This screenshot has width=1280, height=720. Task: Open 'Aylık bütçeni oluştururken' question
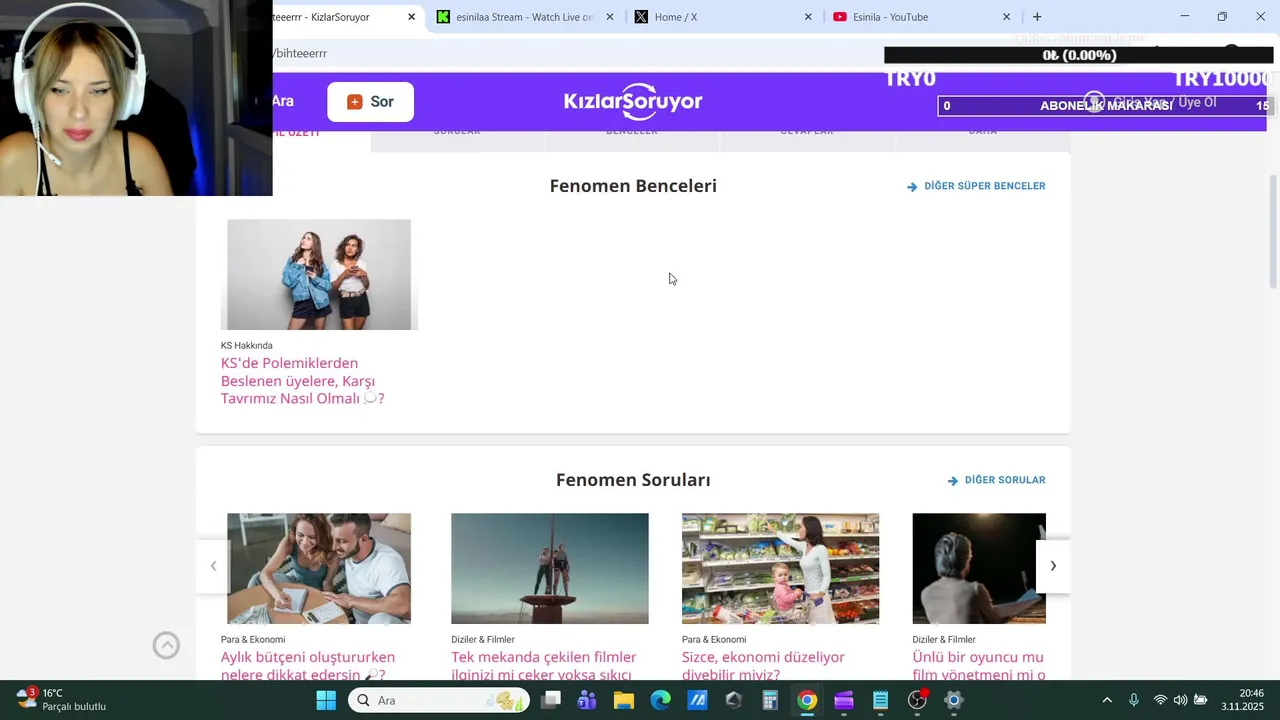(x=308, y=665)
